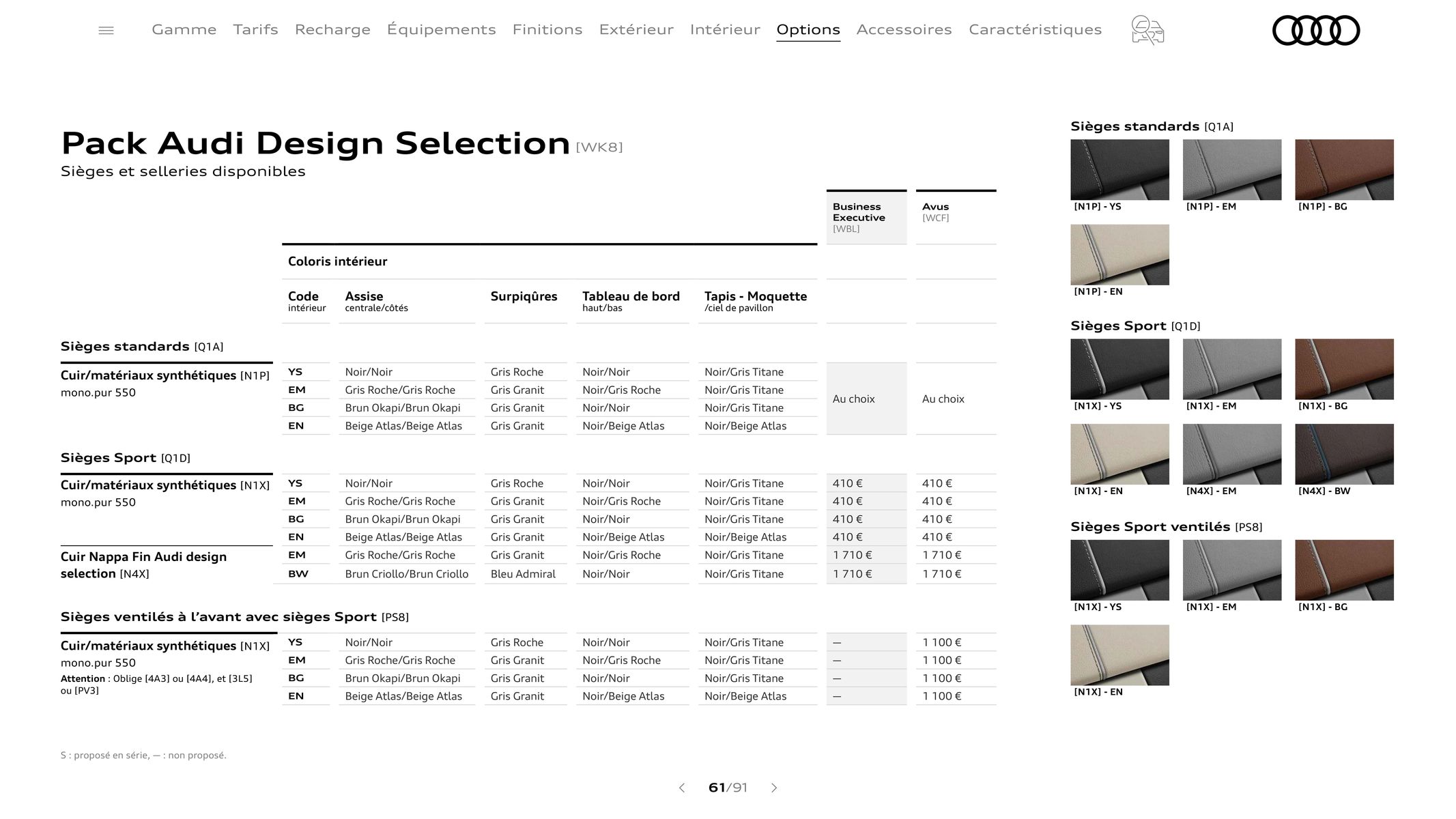
Task: Select the [N1P] - EM grey swatch
Action: [x=1232, y=170]
